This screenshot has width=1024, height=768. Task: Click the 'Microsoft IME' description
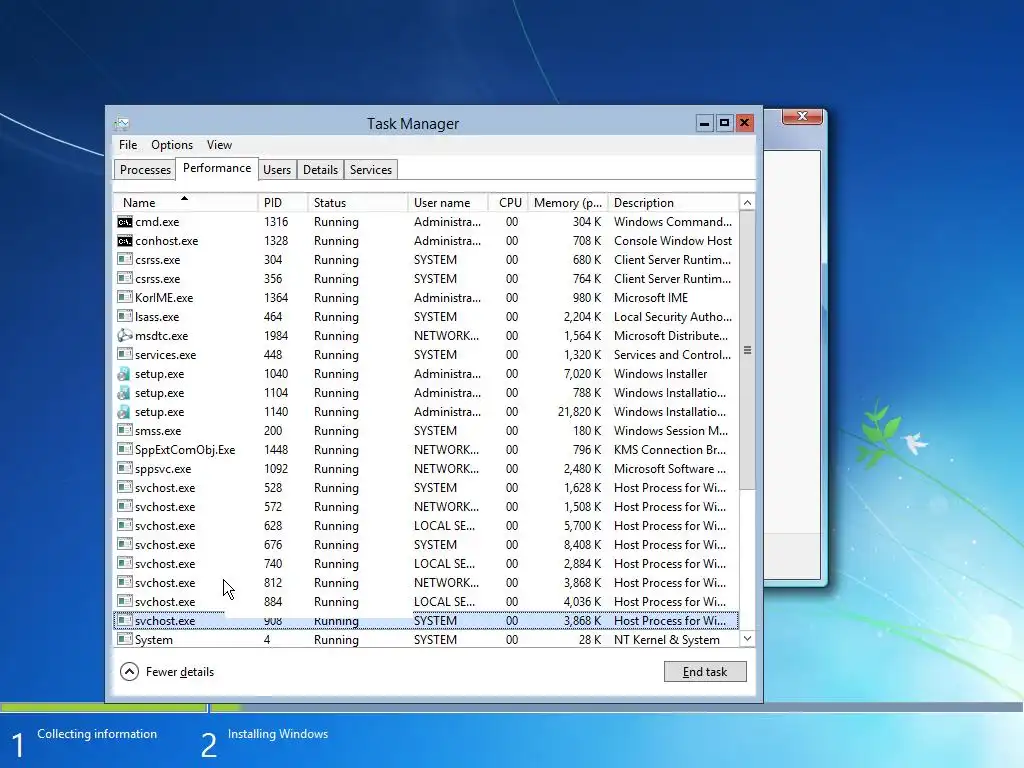tap(650, 297)
